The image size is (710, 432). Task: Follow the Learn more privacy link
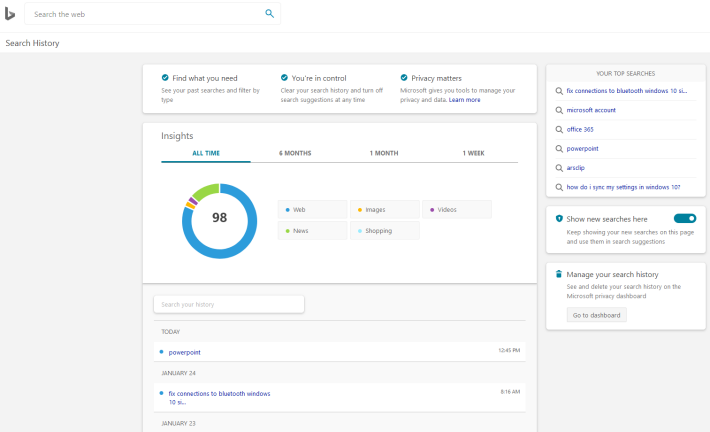[x=465, y=100]
